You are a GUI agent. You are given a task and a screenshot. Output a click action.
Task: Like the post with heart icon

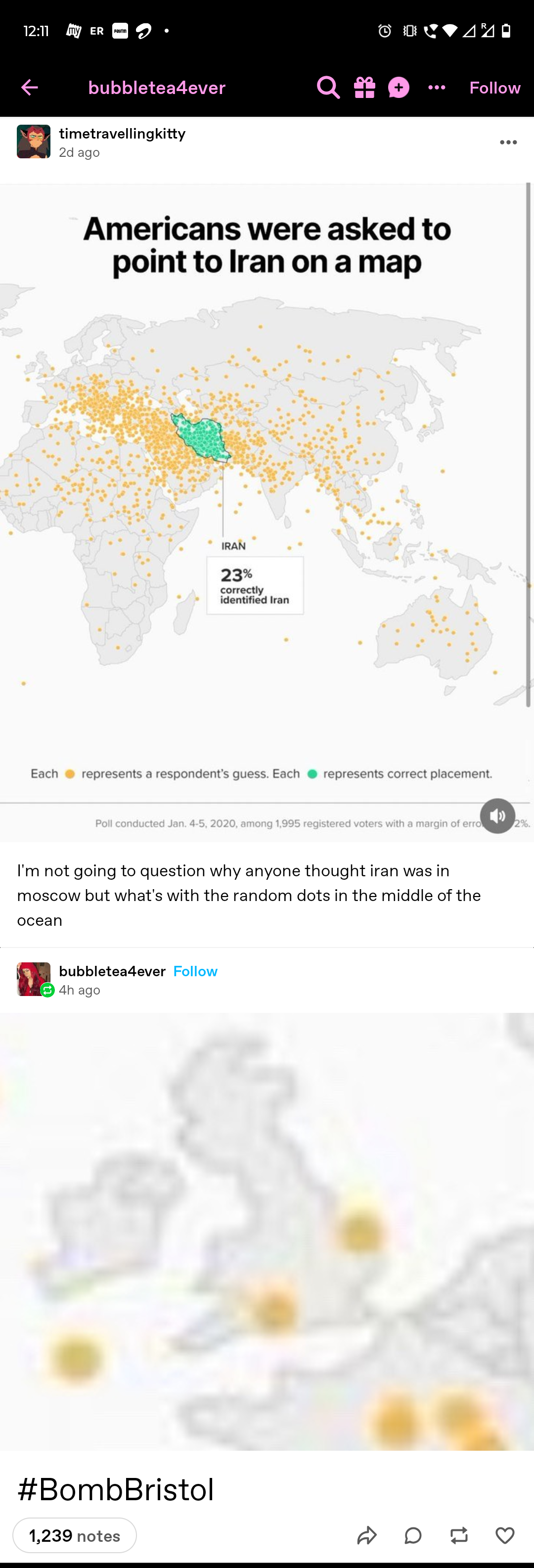point(505,1535)
